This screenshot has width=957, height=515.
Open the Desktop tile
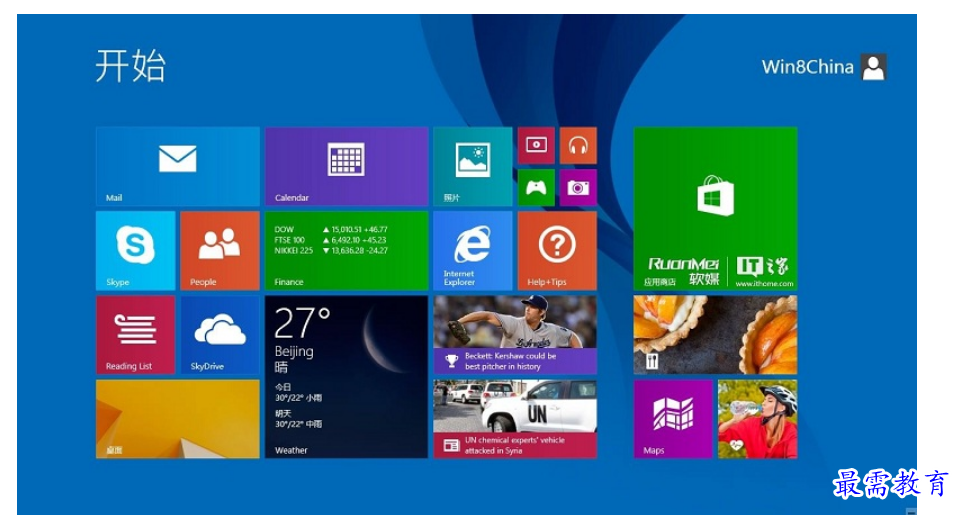tap(178, 419)
